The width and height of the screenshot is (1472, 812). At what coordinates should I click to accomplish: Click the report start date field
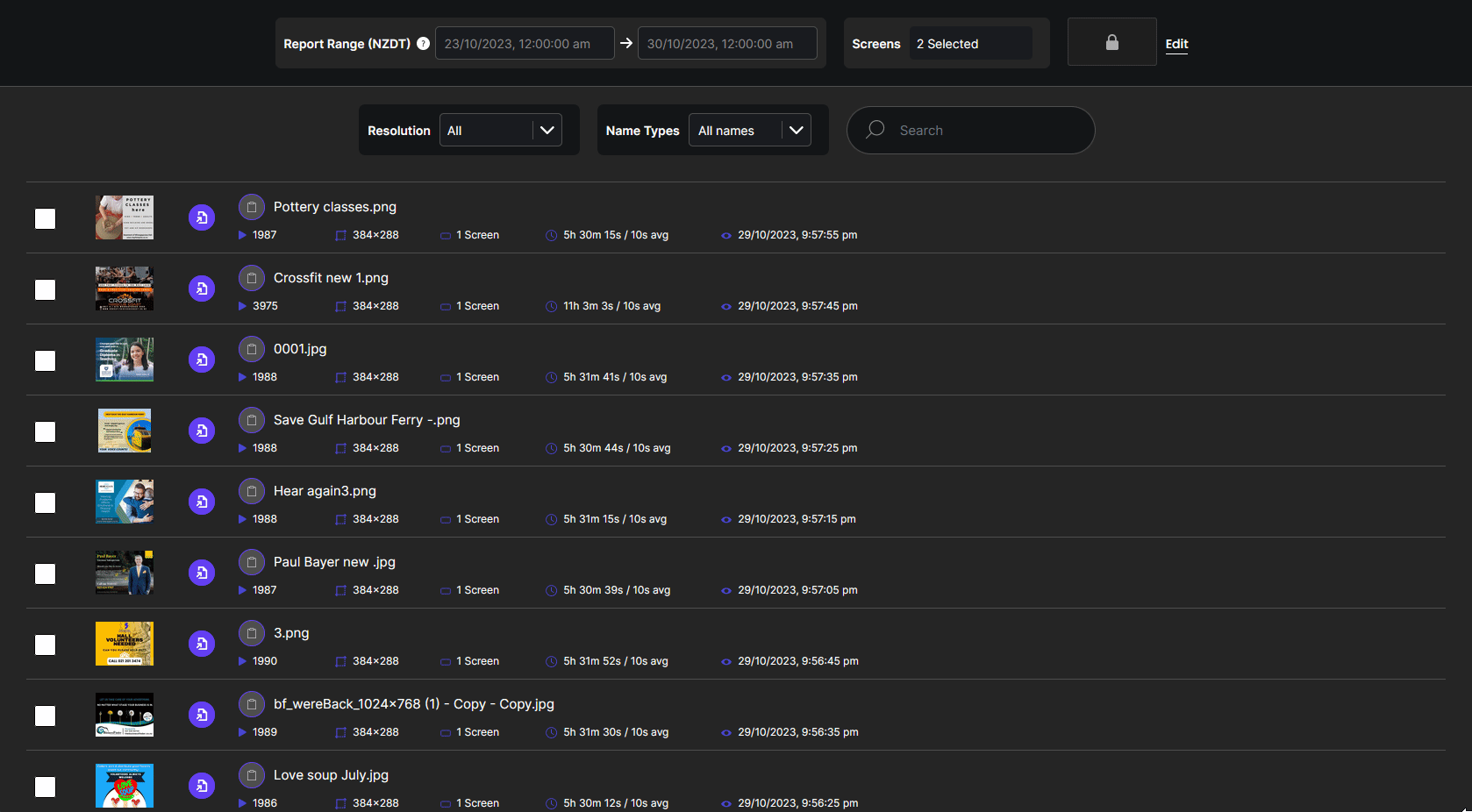[525, 42]
